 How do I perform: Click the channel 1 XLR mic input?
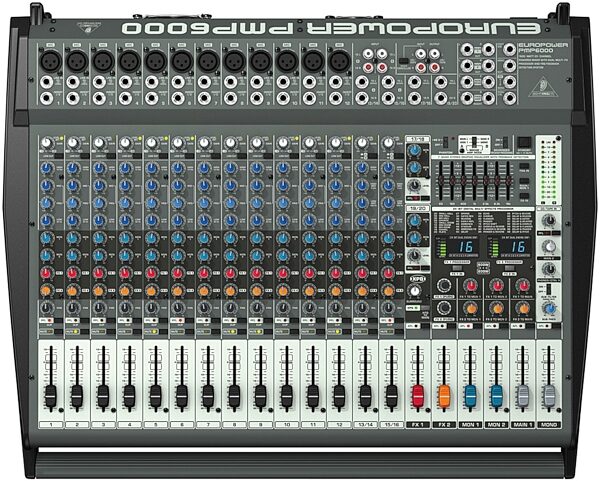coord(50,61)
